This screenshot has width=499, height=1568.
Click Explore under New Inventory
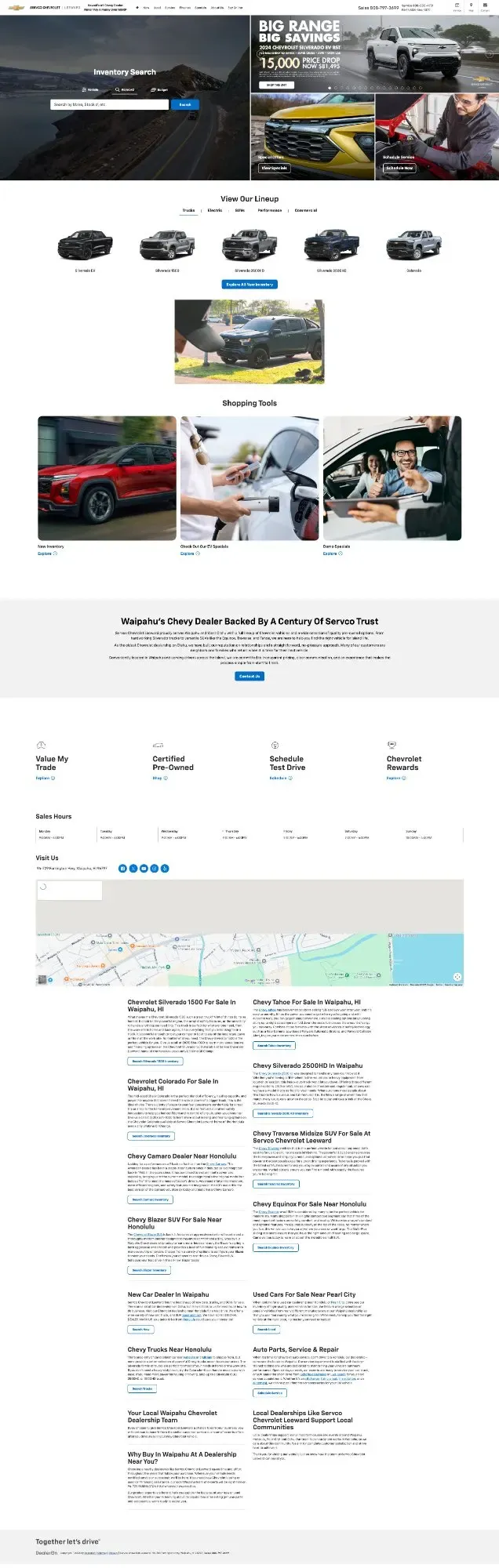[x=46, y=554]
